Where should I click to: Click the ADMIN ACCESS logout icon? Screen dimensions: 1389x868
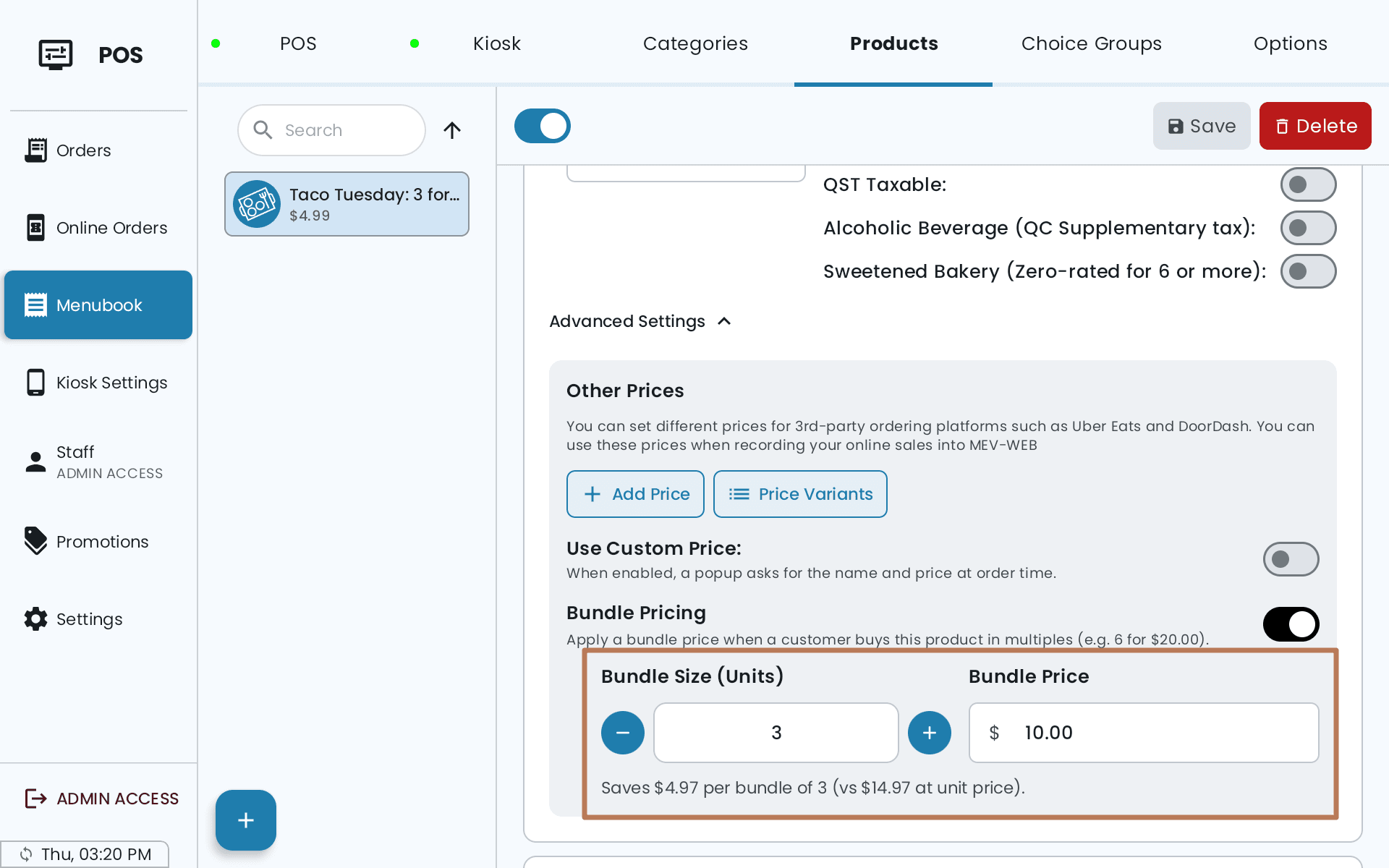35,799
